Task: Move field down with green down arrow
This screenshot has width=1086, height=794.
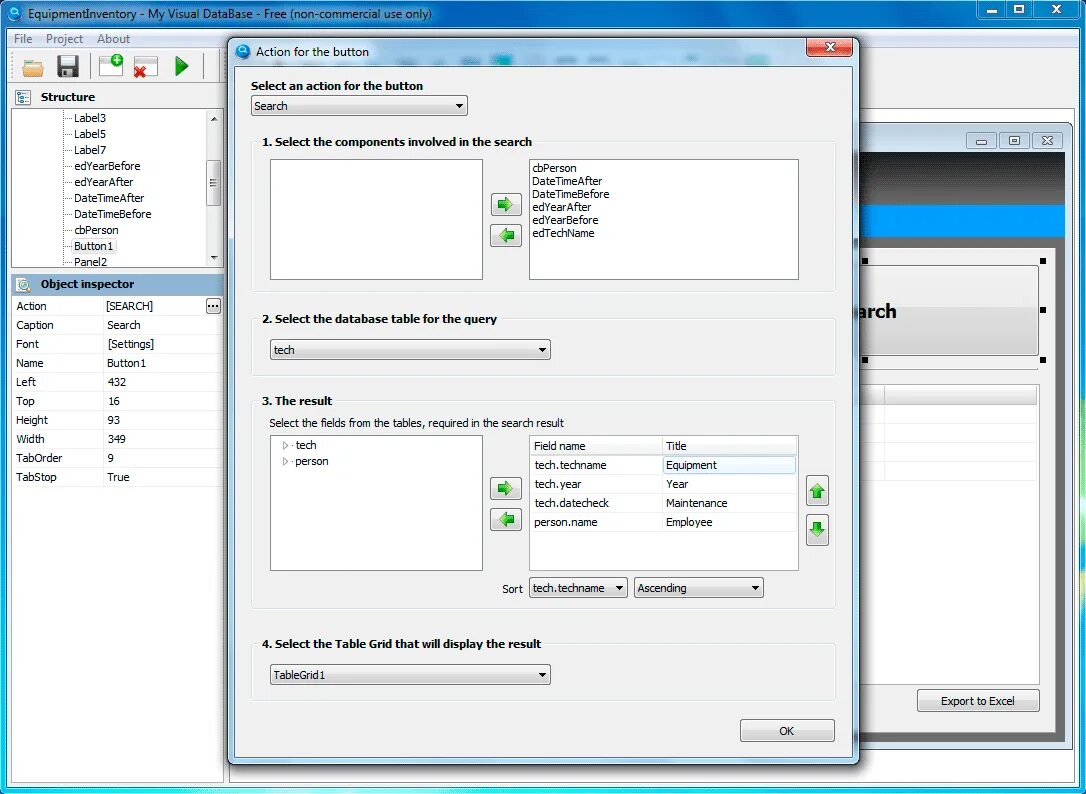Action: point(817,530)
